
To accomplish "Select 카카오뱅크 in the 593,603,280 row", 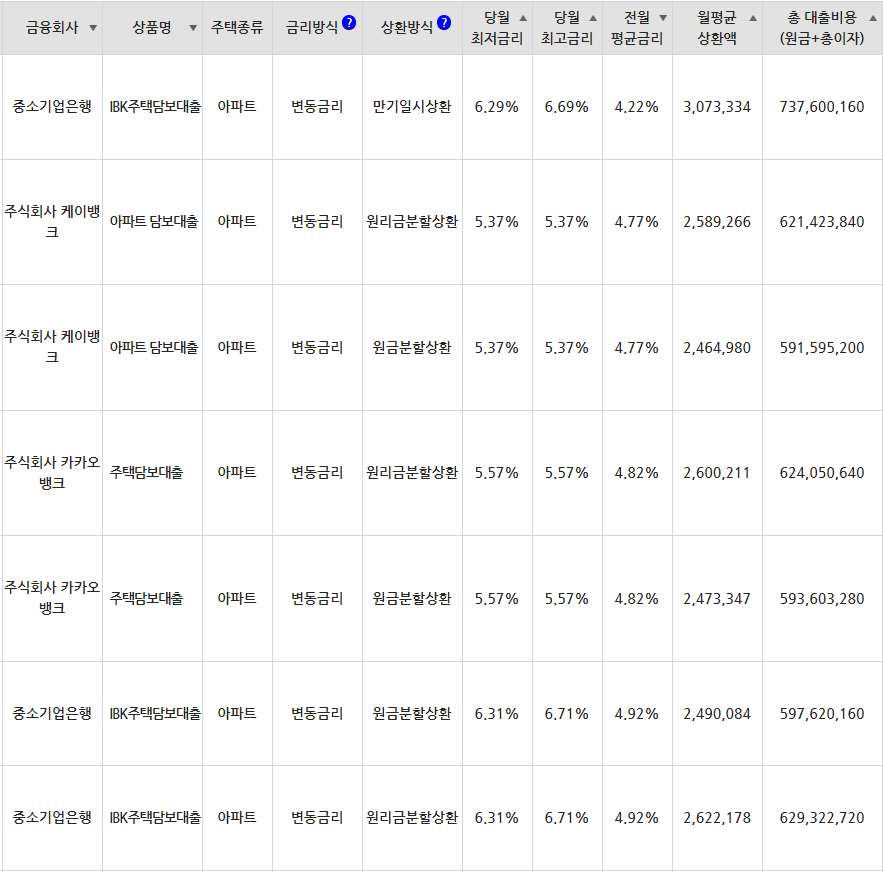I will point(52,598).
